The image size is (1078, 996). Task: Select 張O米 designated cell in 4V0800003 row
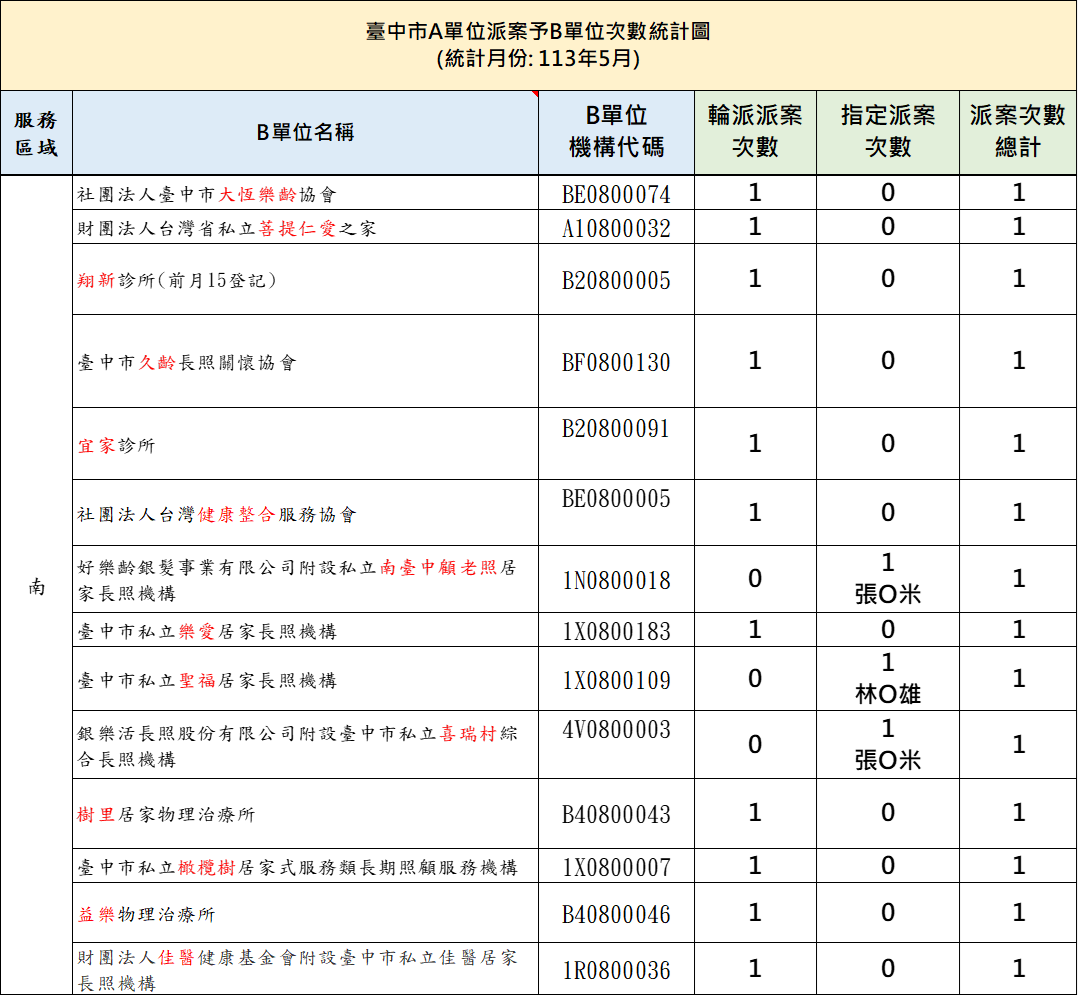(x=888, y=745)
